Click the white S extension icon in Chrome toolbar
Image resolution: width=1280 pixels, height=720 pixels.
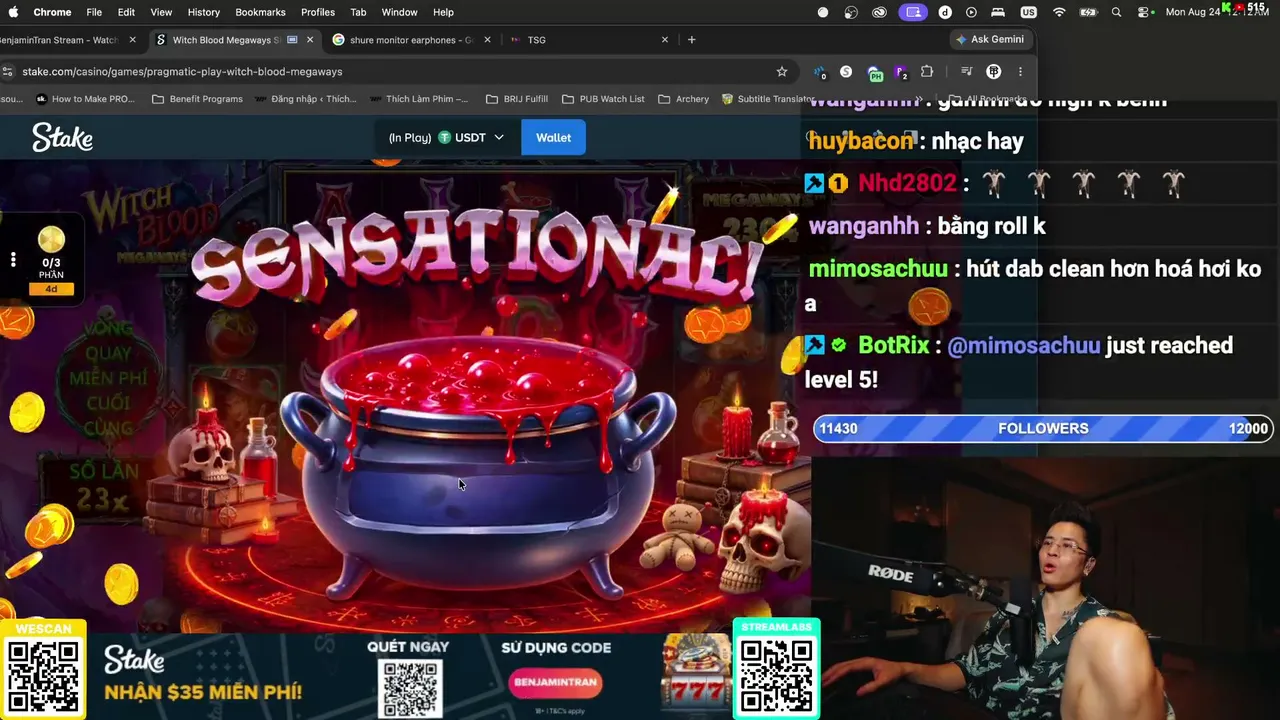click(x=846, y=72)
